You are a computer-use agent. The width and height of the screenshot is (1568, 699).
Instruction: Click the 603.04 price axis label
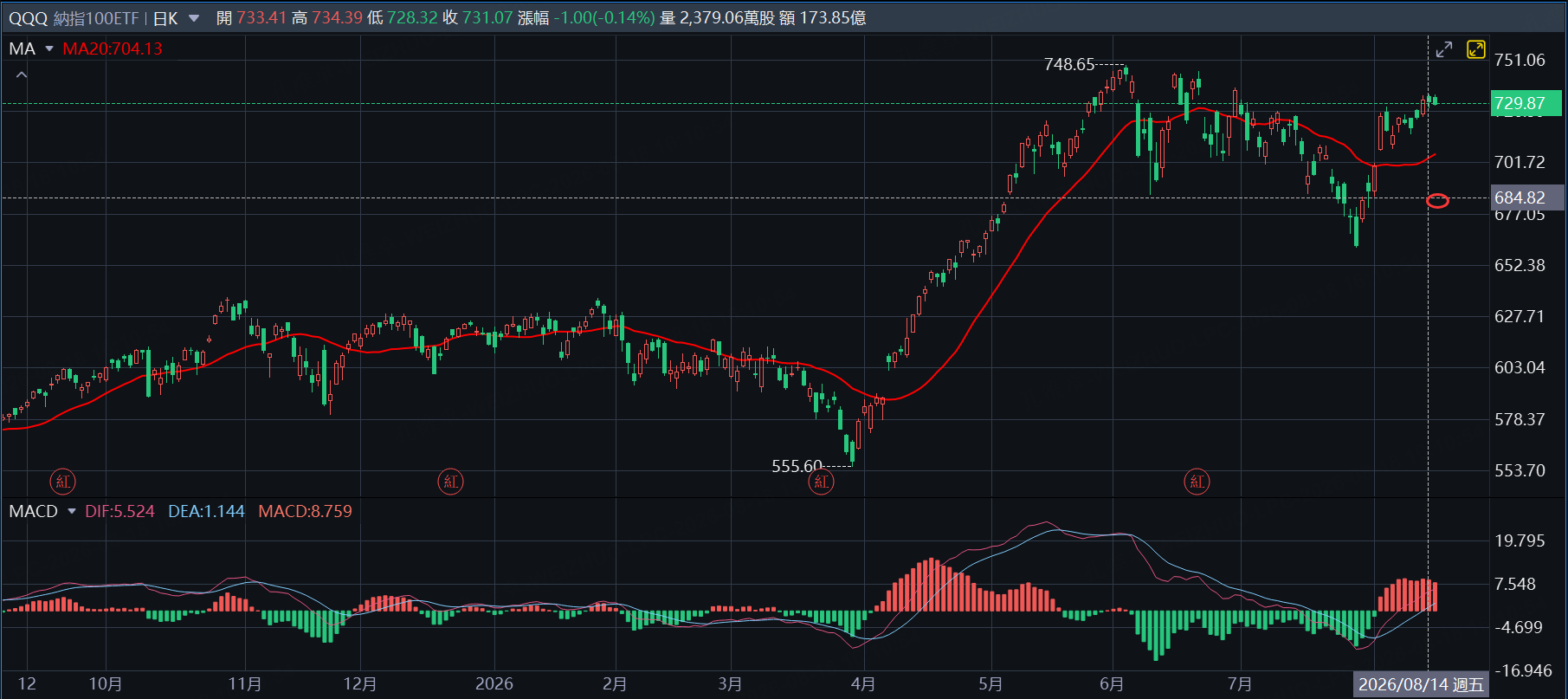[x=1520, y=367]
